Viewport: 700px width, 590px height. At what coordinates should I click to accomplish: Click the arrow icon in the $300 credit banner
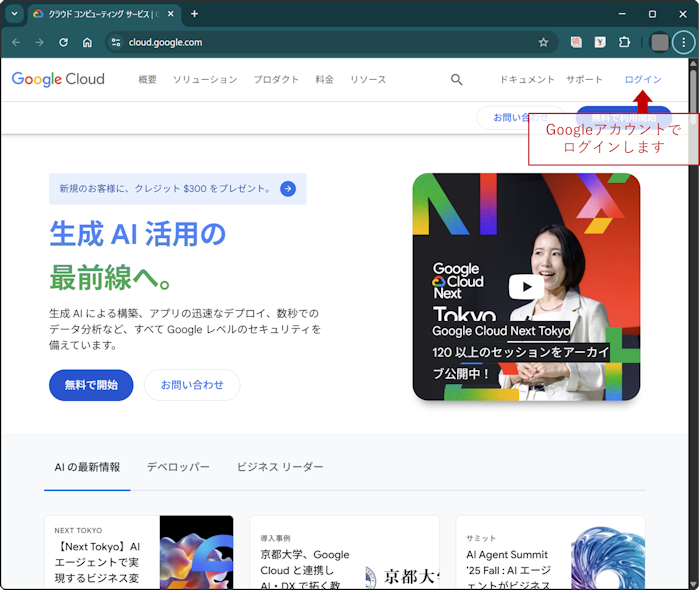288,188
